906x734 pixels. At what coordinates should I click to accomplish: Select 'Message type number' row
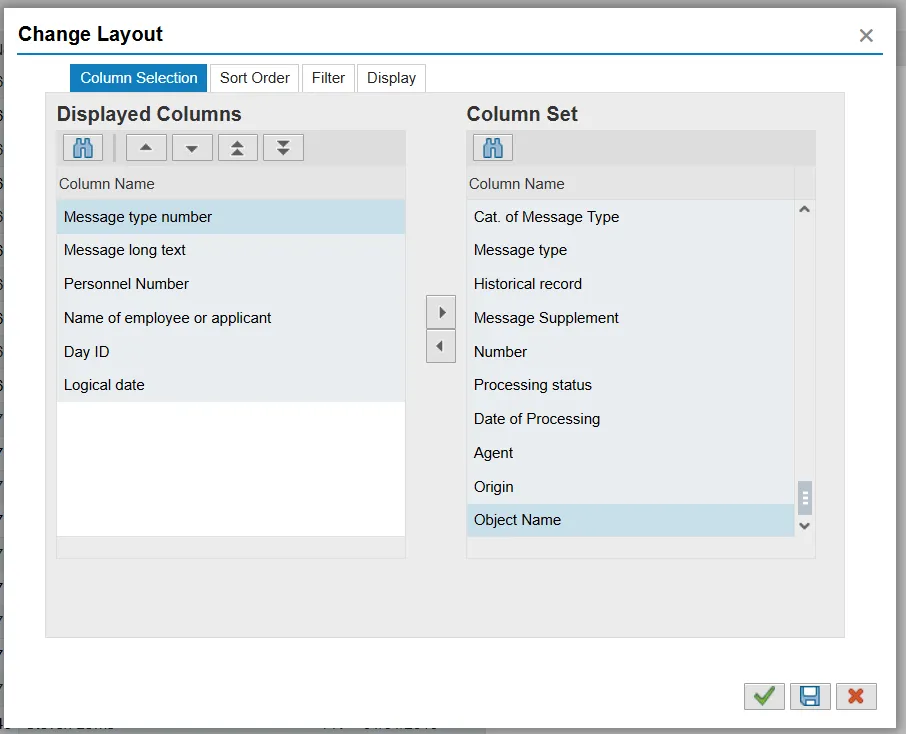pos(231,217)
